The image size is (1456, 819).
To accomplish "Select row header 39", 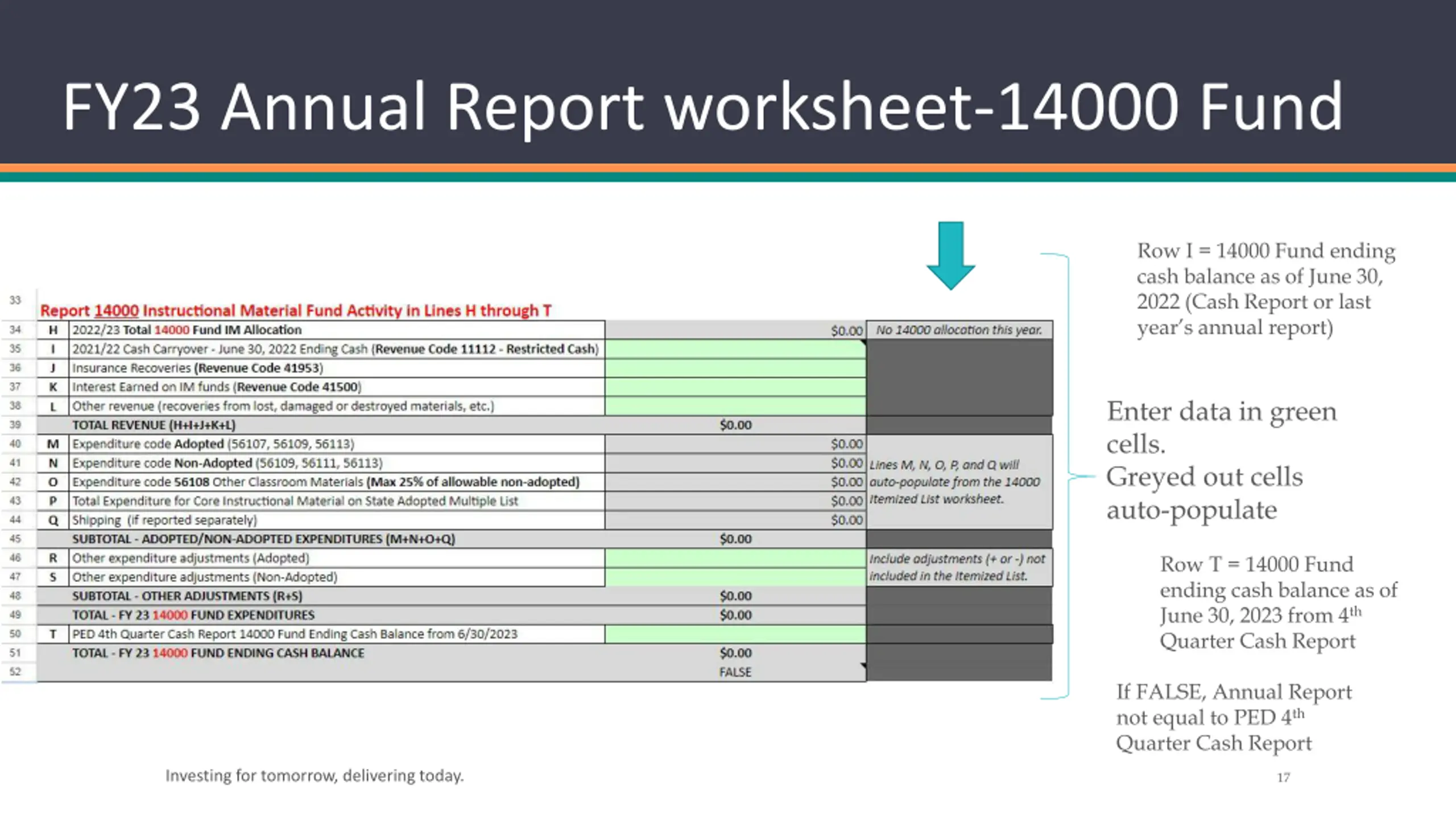I will [x=15, y=425].
